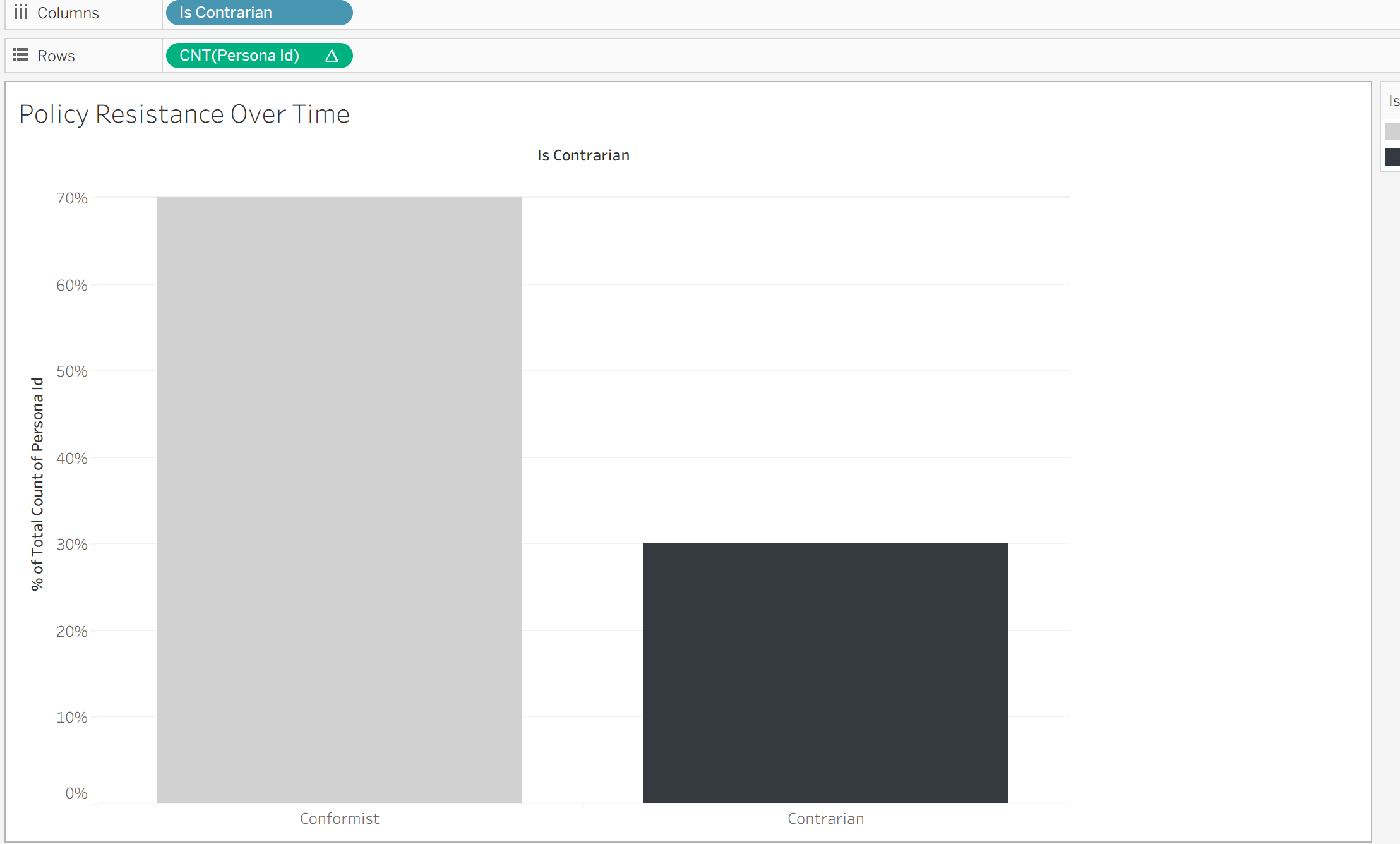The height and width of the screenshot is (844, 1400).
Task: Click the Rows shelf icon
Action: click(21, 55)
